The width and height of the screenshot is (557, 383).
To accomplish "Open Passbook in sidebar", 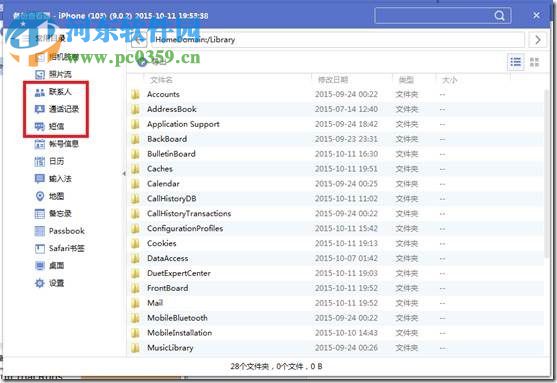I will pyautogui.click(x=60, y=231).
